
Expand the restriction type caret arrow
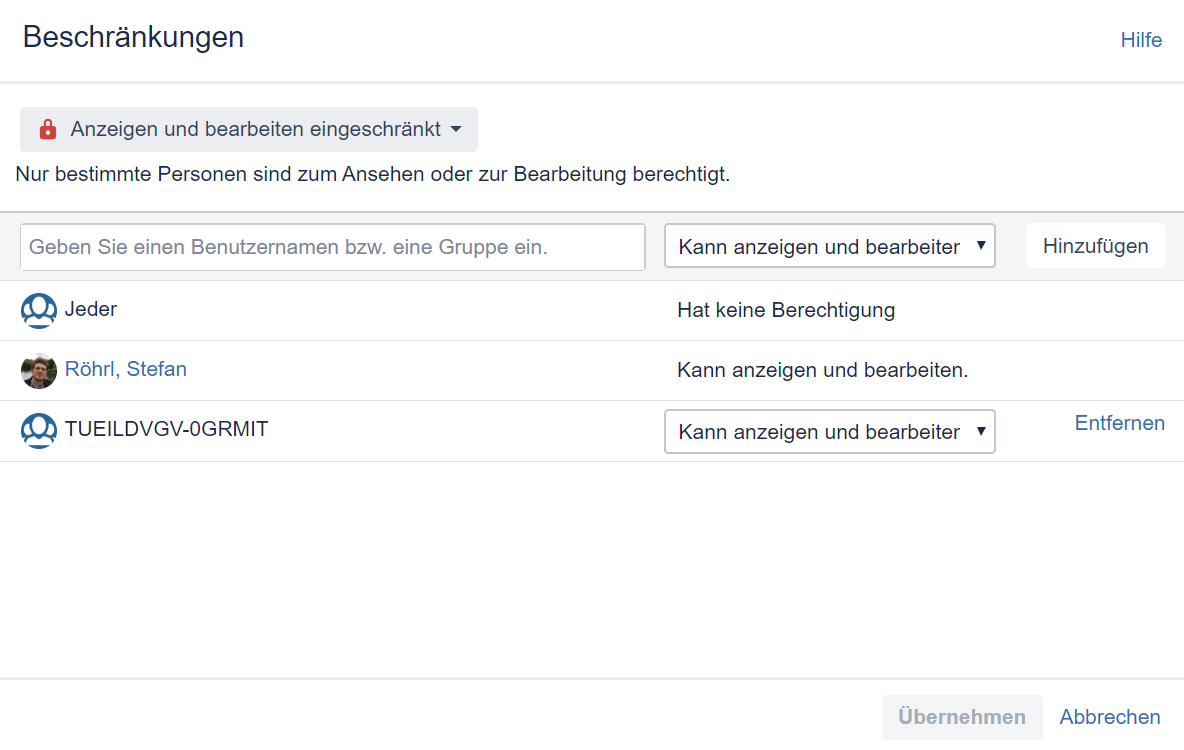click(456, 130)
